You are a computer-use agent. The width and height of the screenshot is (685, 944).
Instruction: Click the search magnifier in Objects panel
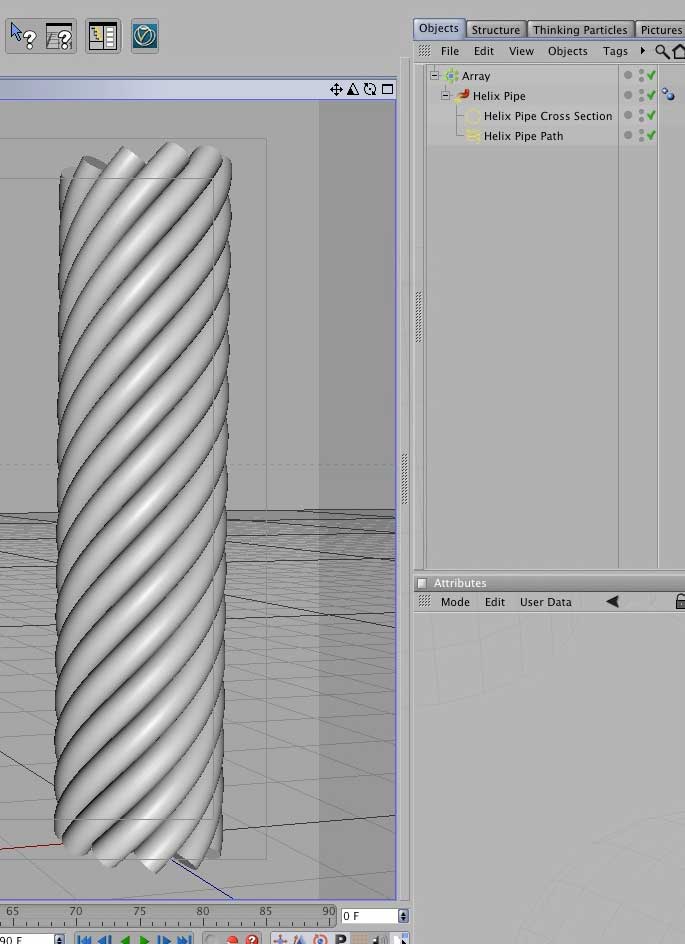pyautogui.click(x=662, y=52)
